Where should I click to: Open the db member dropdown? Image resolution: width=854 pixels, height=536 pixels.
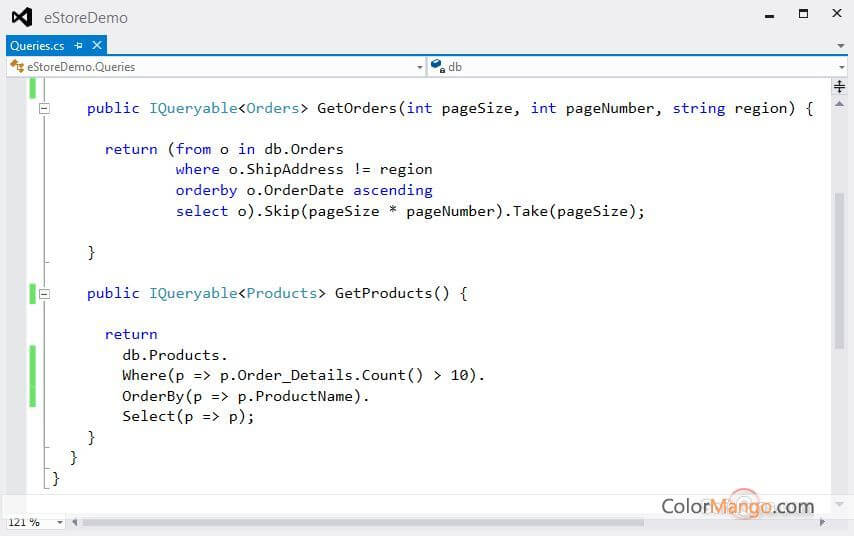(841, 67)
